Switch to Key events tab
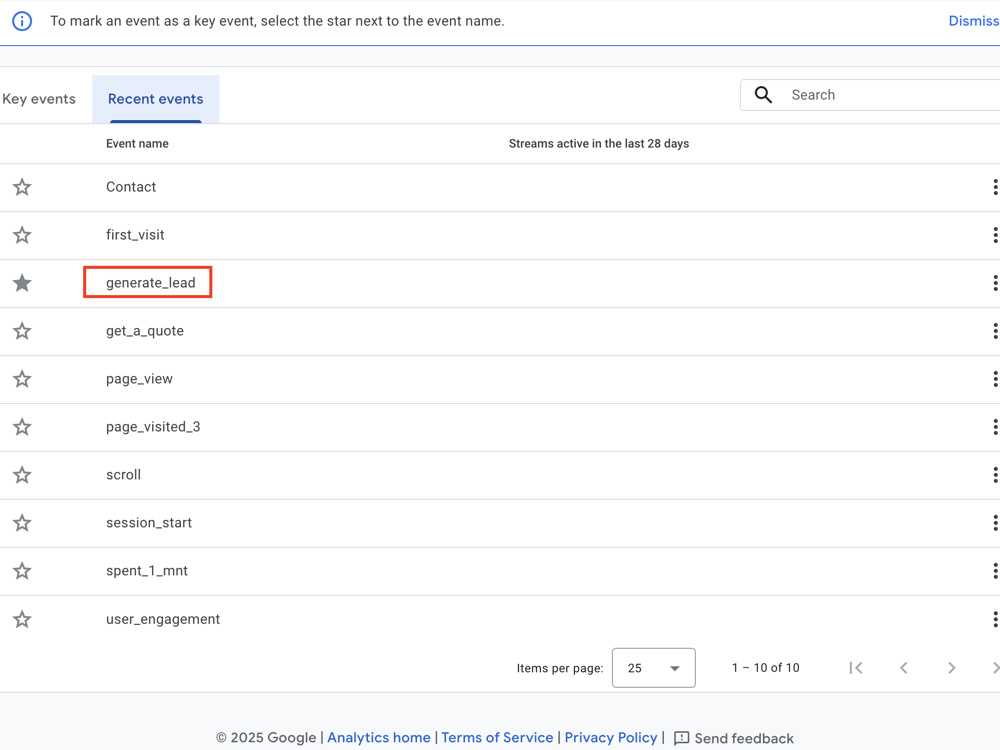The height and width of the screenshot is (750, 1000). (x=39, y=99)
